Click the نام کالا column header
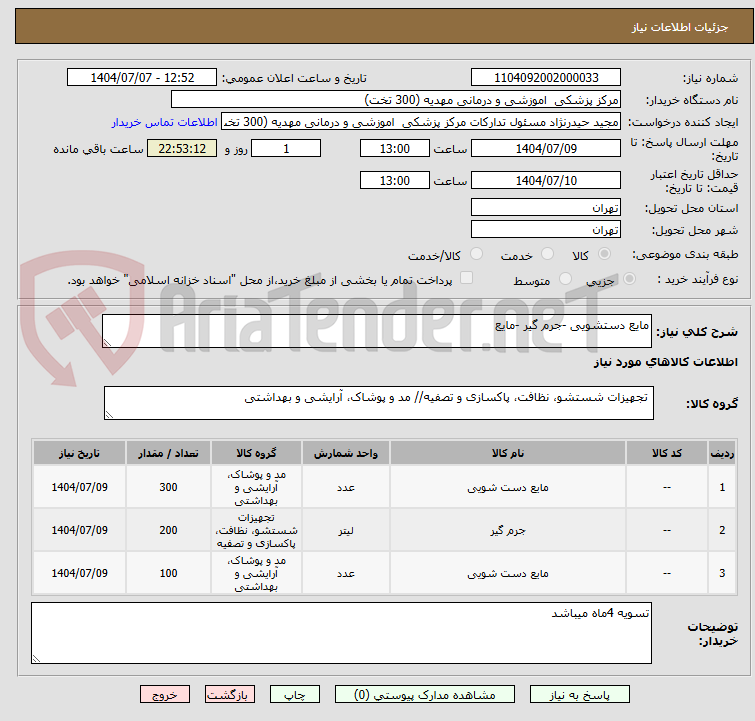The image size is (755, 721). (x=507, y=453)
